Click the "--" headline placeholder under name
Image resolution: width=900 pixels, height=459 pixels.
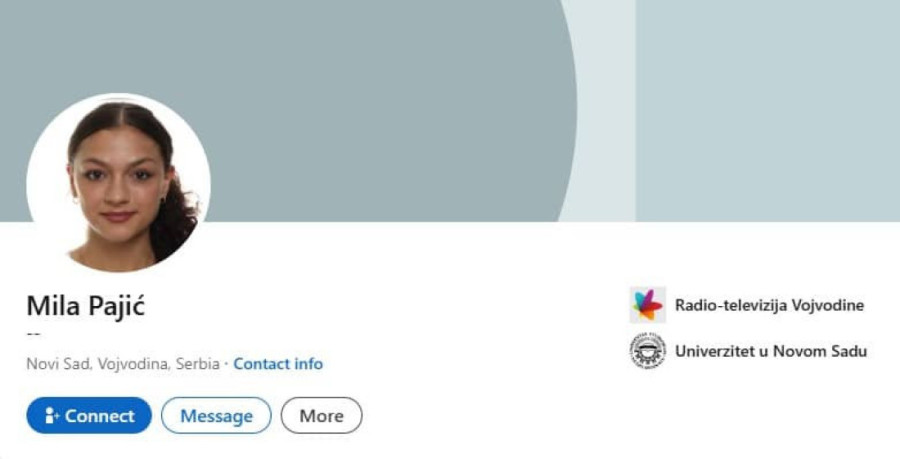coord(33,333)
